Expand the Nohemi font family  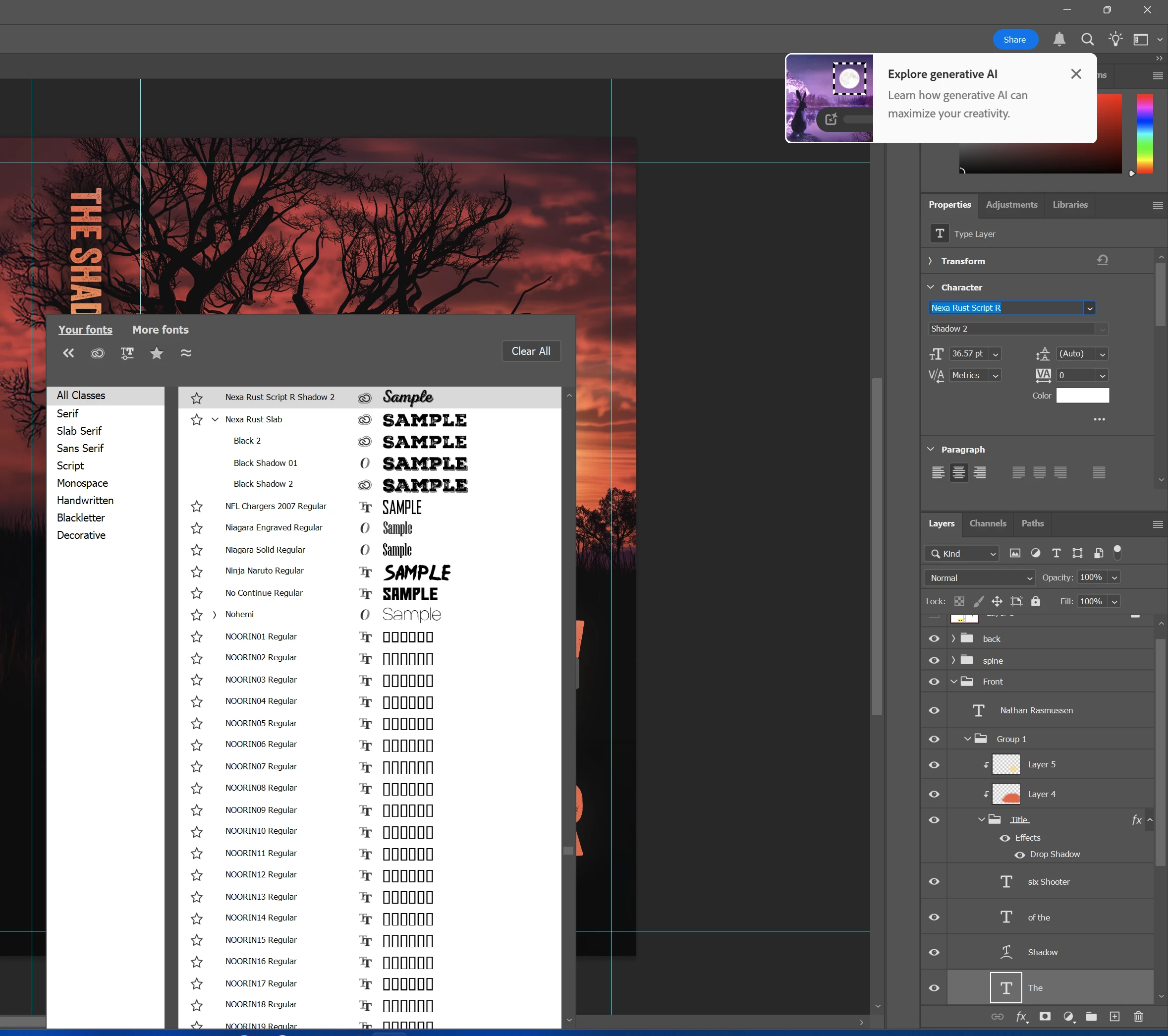[x=215, y=615]
